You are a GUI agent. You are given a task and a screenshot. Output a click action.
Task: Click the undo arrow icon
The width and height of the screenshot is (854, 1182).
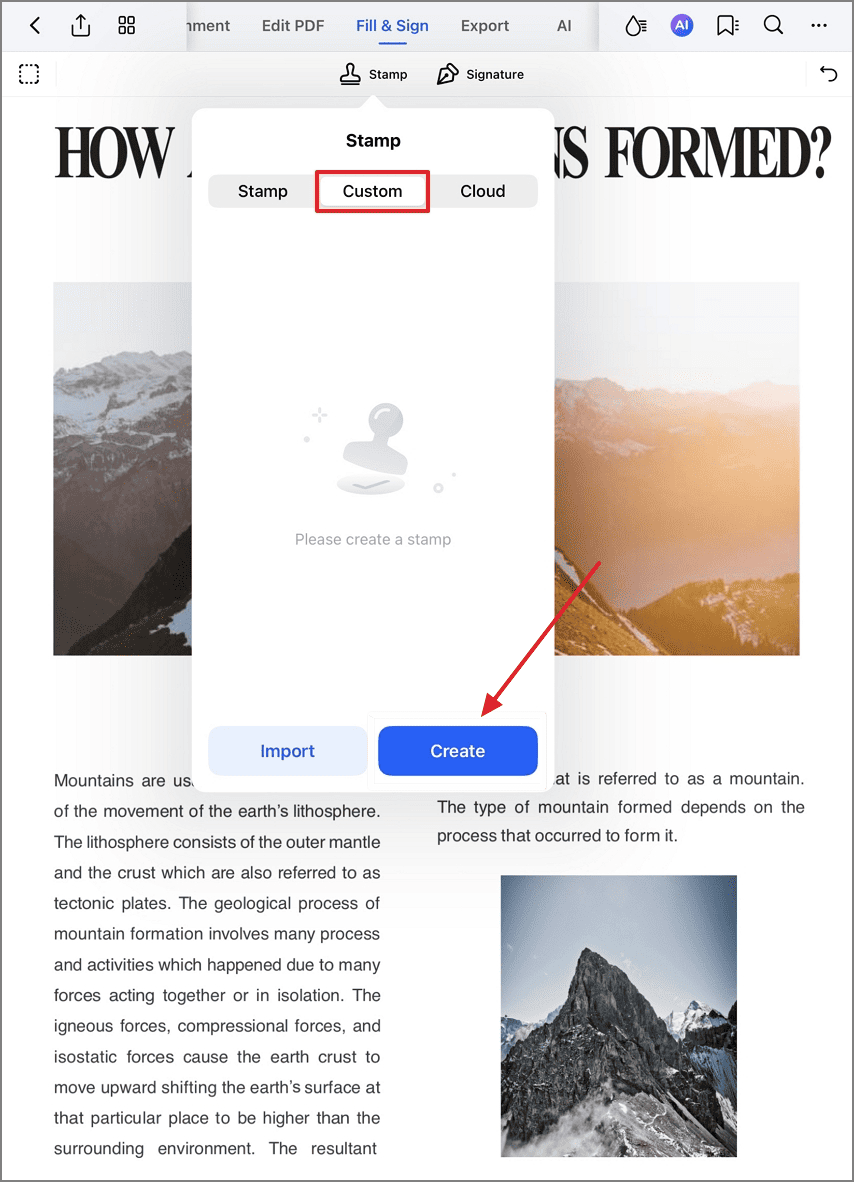(x=828, y=74)
